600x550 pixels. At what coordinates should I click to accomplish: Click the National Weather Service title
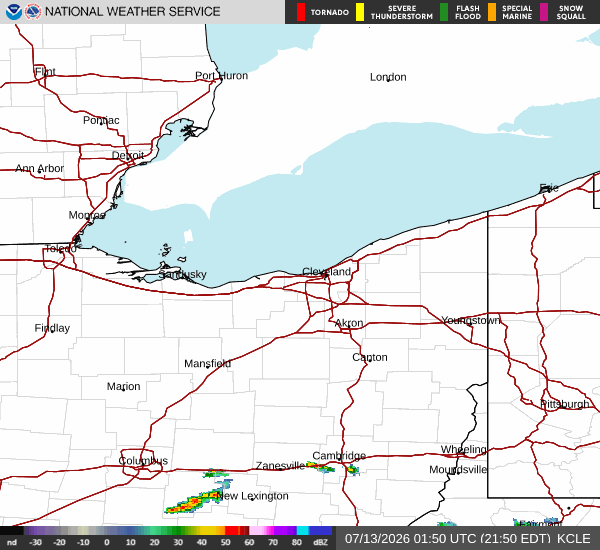[x=132, y=11]
